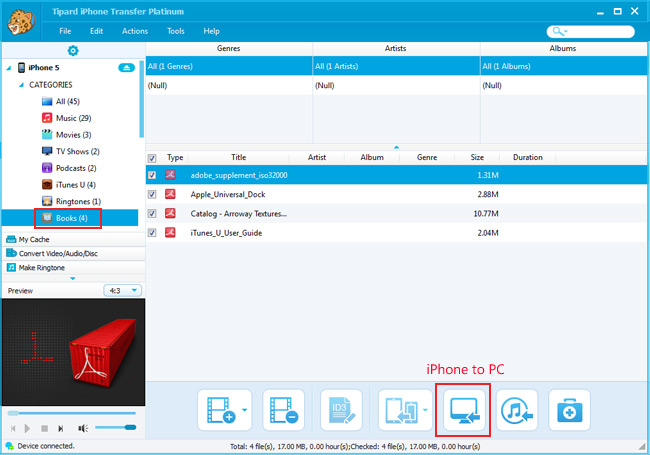This screenshot has height=455, width=650.
Task: Click the PDF icon of adobe_supplement_iso32000
Action: (170, 175)
